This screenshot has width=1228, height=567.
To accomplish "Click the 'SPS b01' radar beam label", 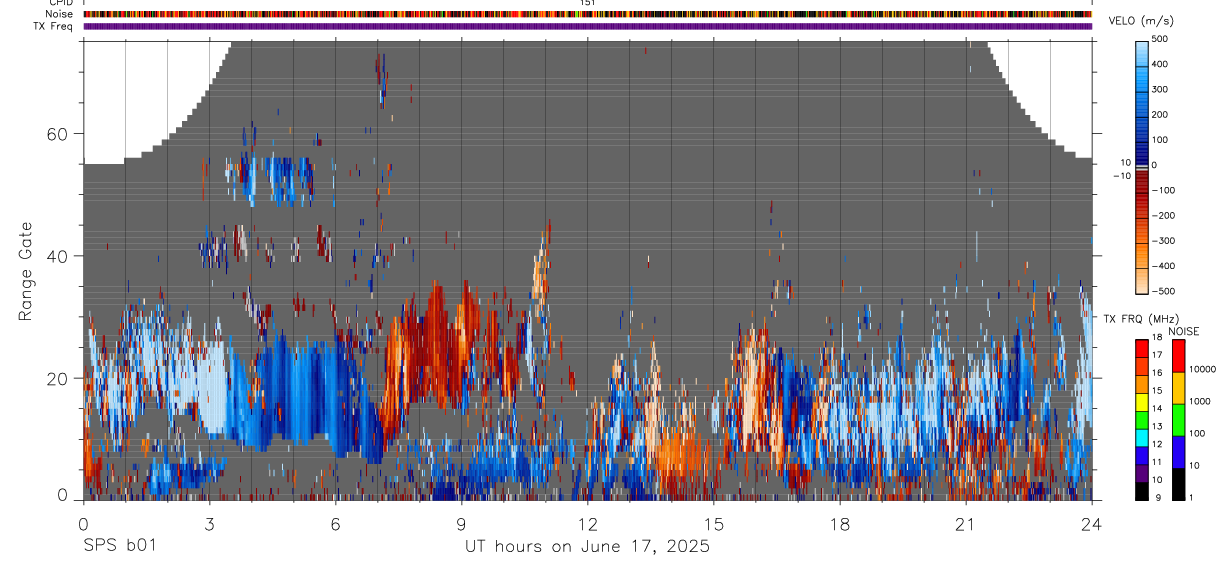I will (x=119, y=546).
